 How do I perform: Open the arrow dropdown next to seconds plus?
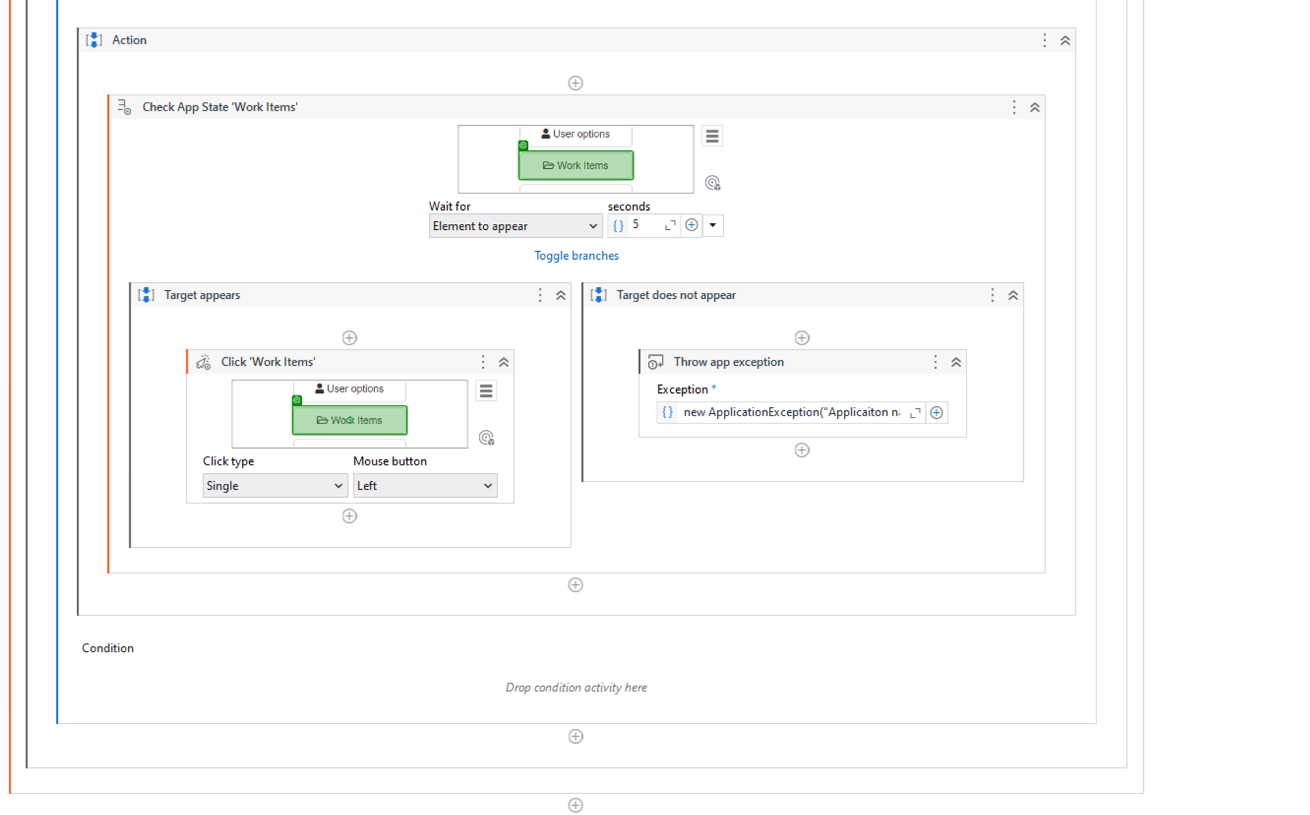[x=713, y=226]
